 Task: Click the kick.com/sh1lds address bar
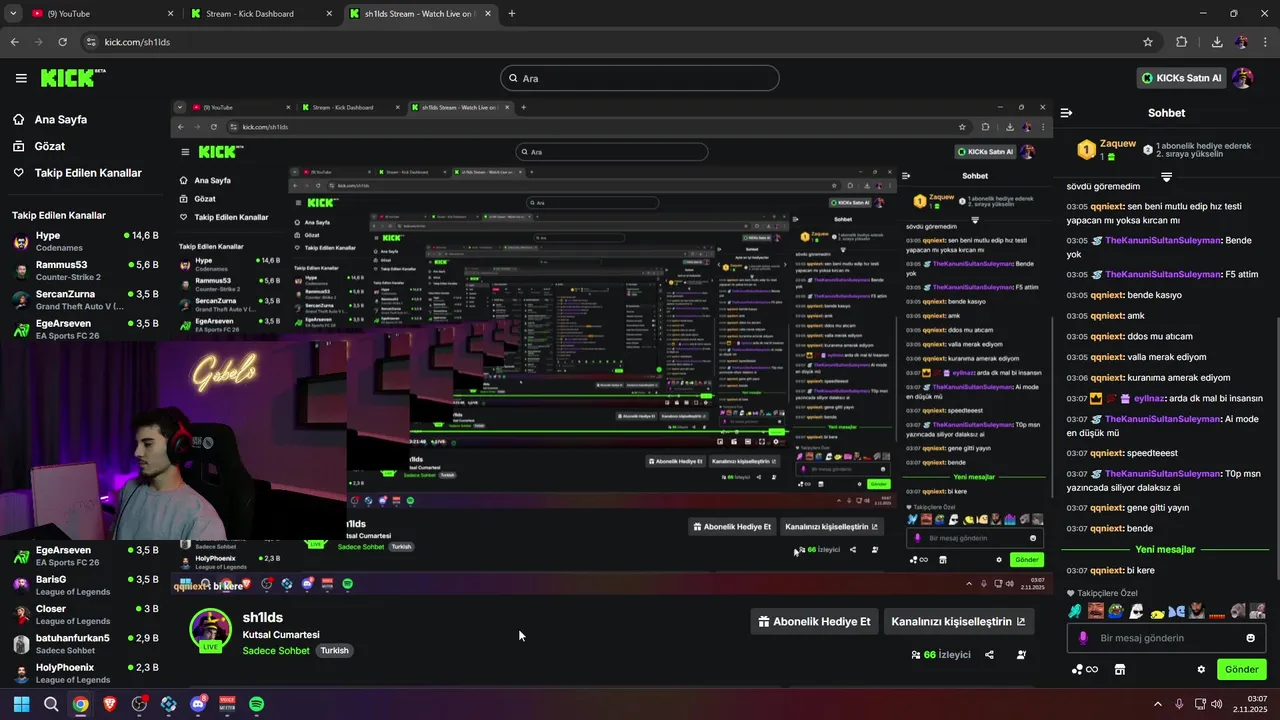(x=620, y=42)
